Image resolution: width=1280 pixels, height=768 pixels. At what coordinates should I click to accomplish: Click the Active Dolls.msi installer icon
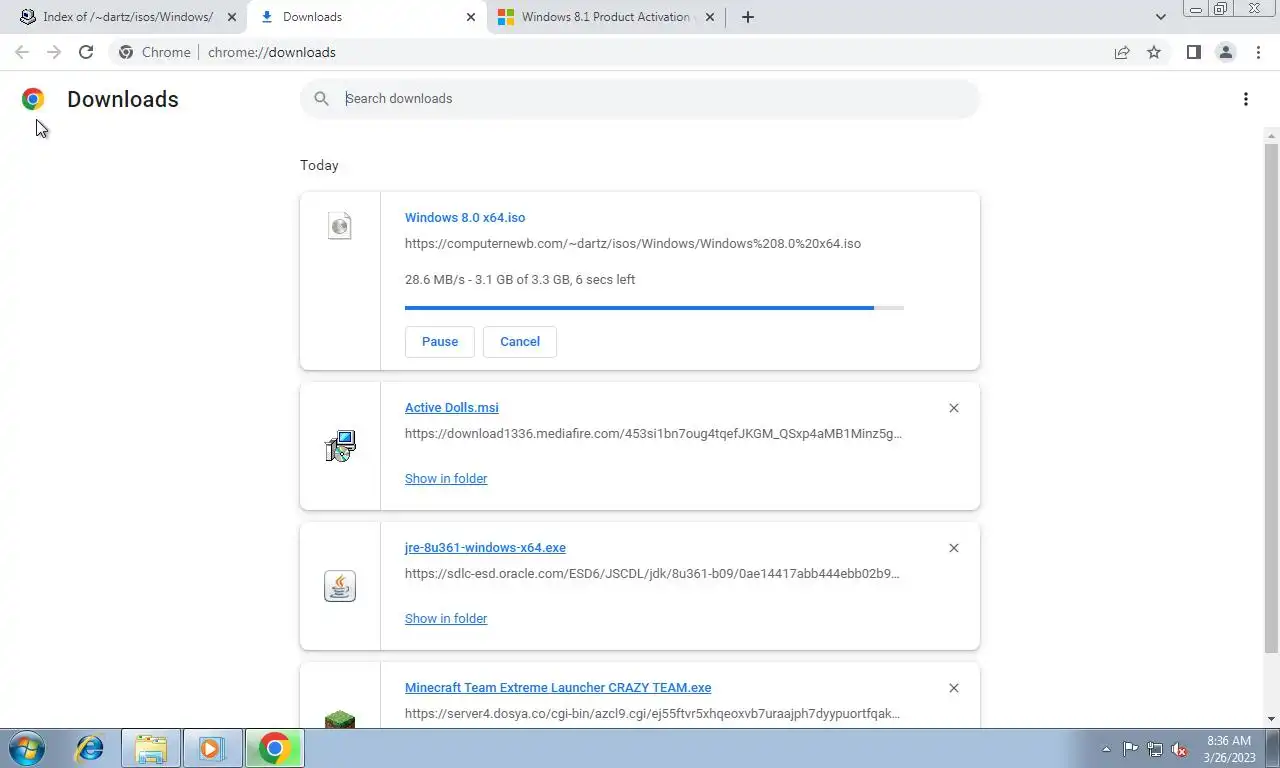coord(340,446)
